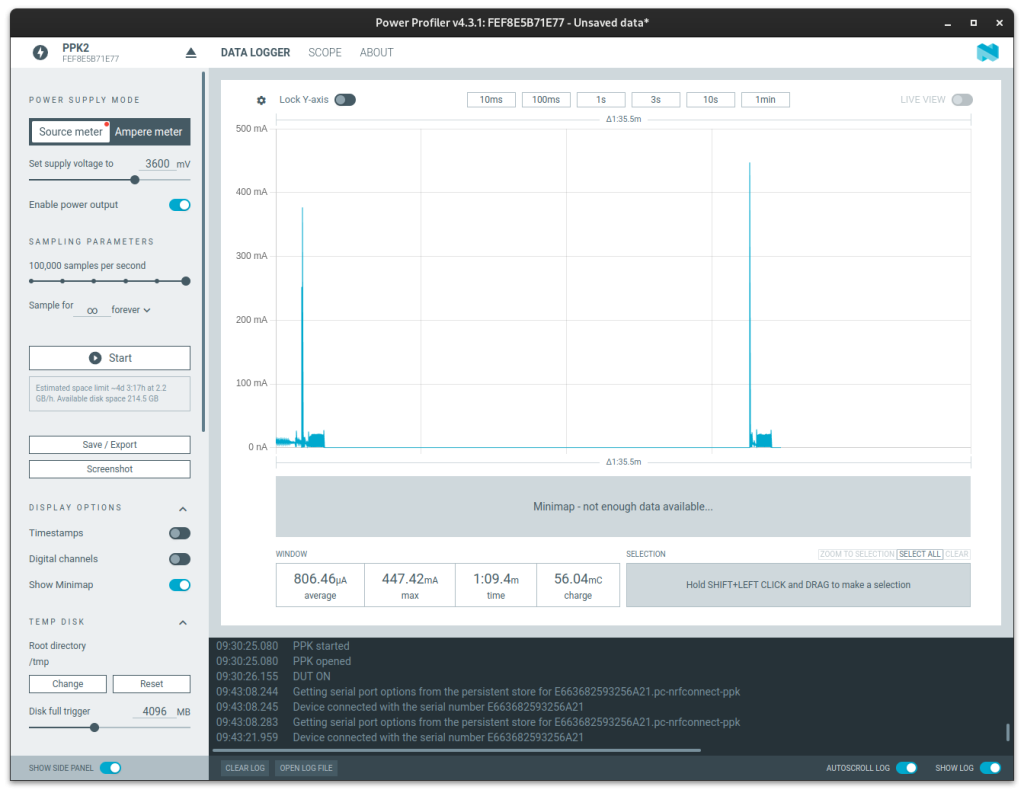Click the eject device icon
The image size is (1024, 793).
pos(191,53)
